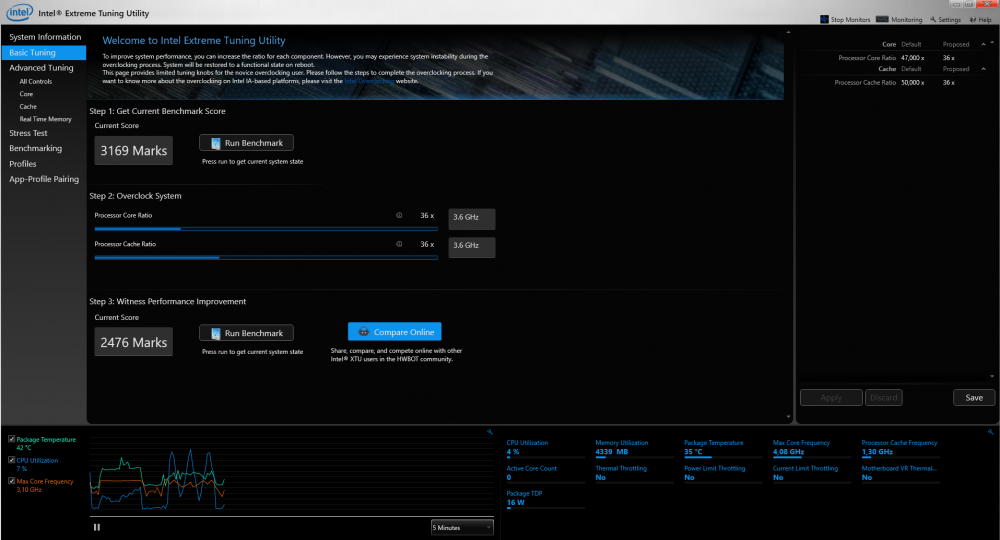Image resolution: width=1000 pixels, height=540 pixels.
Task: Click the wrench icon above the monitor values panel
Action: tap(990, 432)
